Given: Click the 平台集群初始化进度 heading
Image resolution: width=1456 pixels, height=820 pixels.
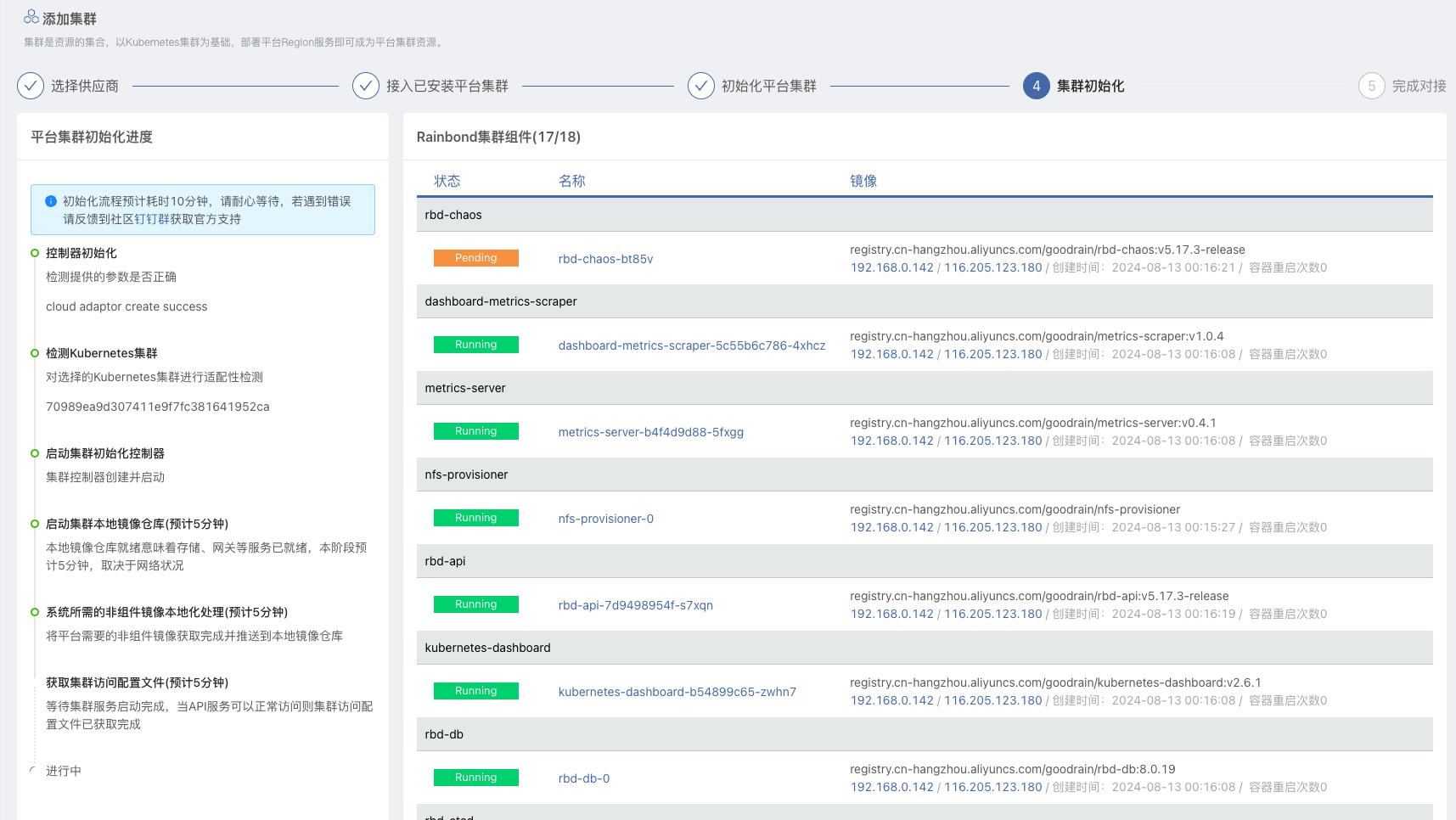Looking at the screenshot, I should (92, 137).
